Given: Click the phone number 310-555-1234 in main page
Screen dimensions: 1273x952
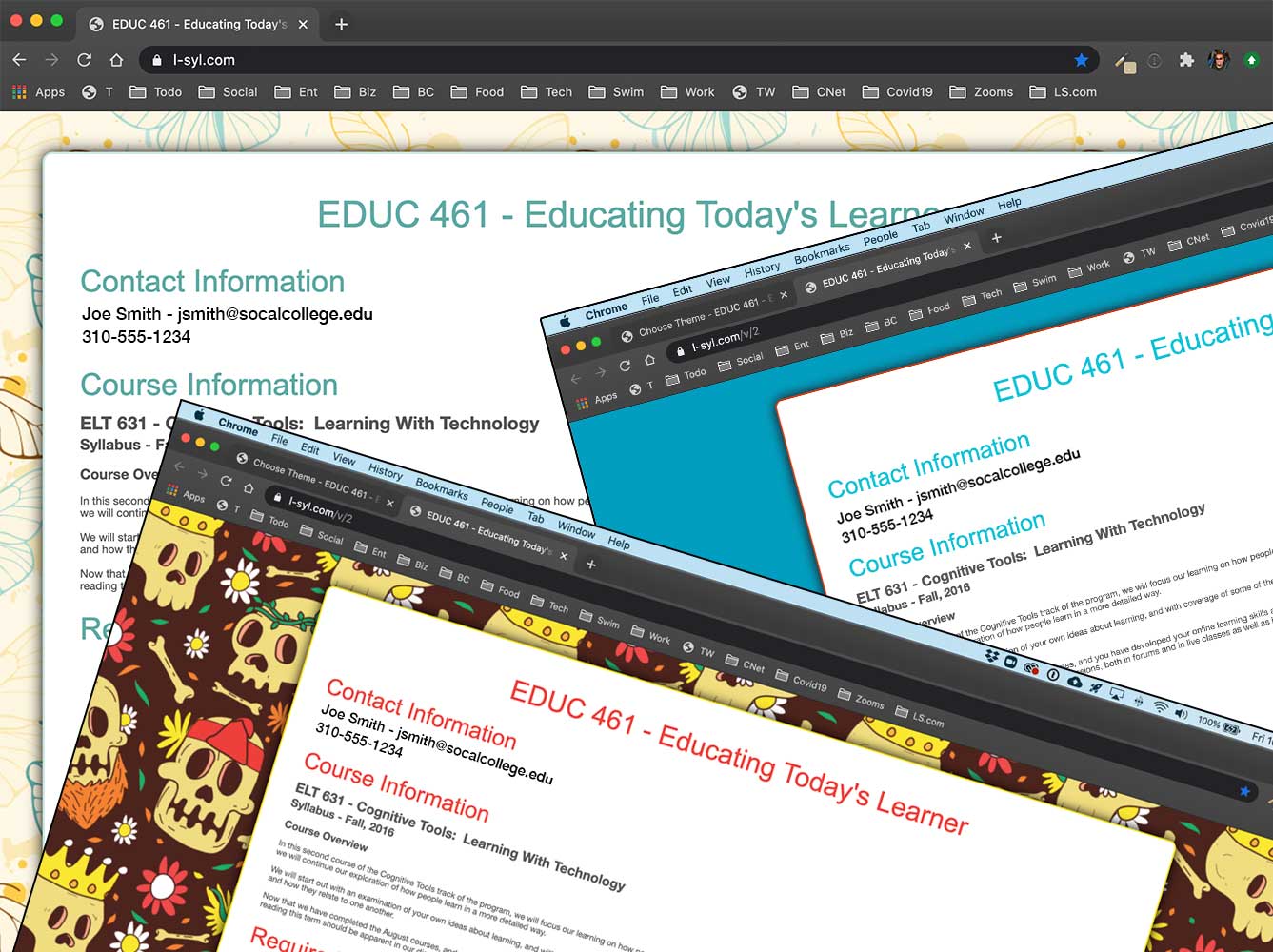Looking at the screenshot, I should 136,337.
